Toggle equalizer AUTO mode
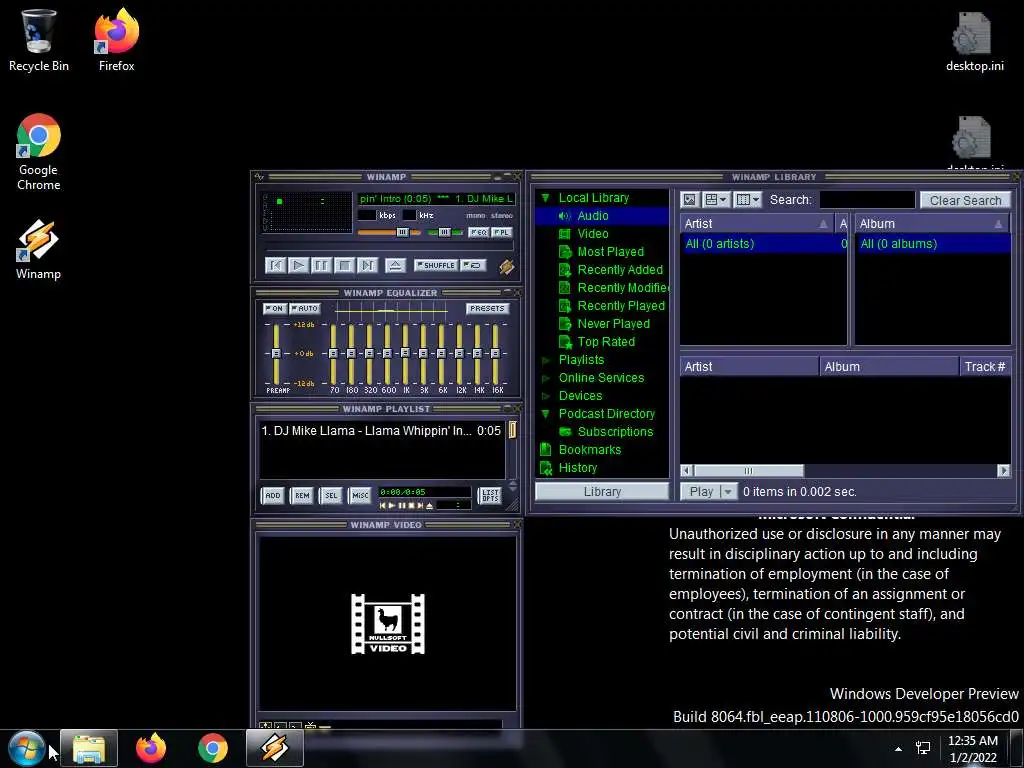Viewport: 1024px width, 768px height. (304, 308)
